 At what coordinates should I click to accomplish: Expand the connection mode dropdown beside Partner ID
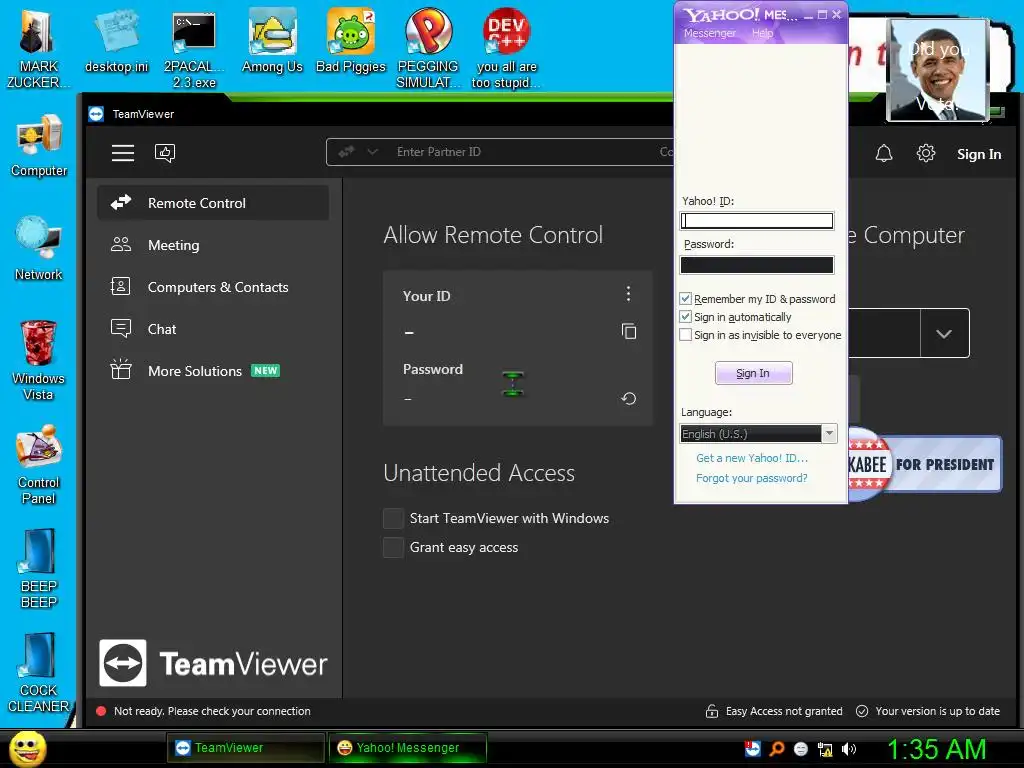click(372, 152)
